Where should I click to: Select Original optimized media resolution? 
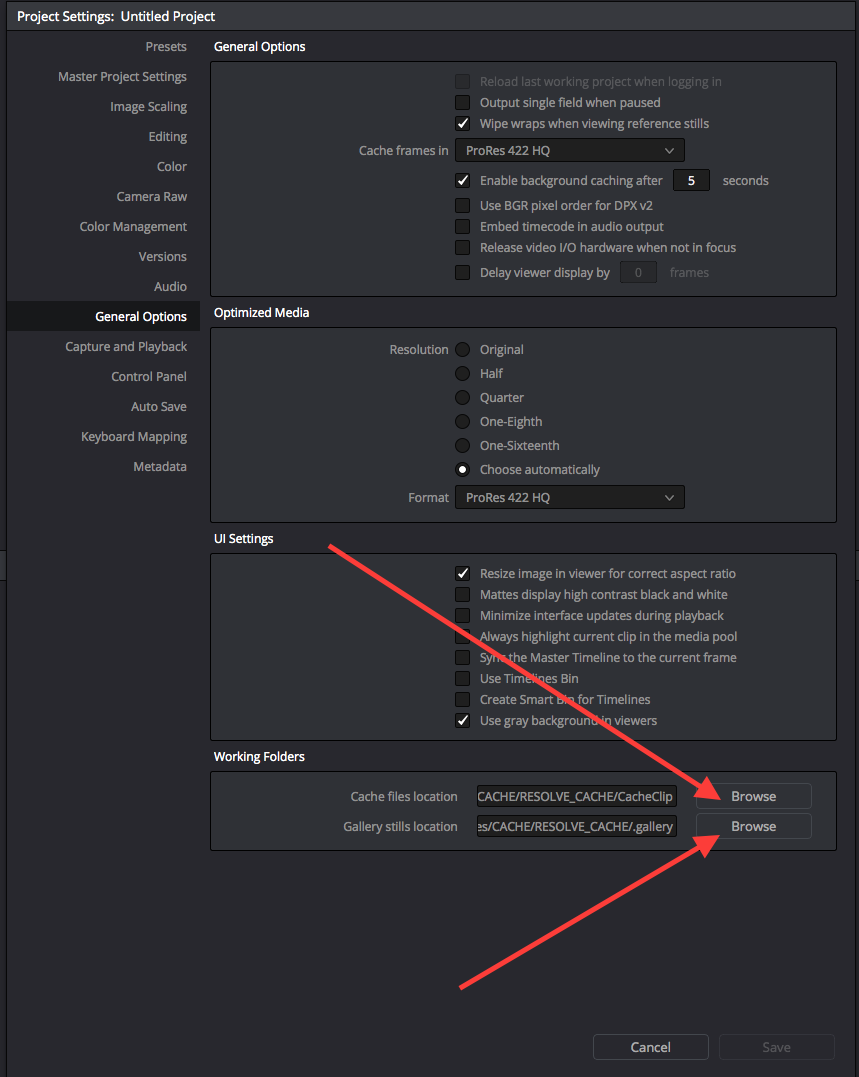click(x=463, y=350)
